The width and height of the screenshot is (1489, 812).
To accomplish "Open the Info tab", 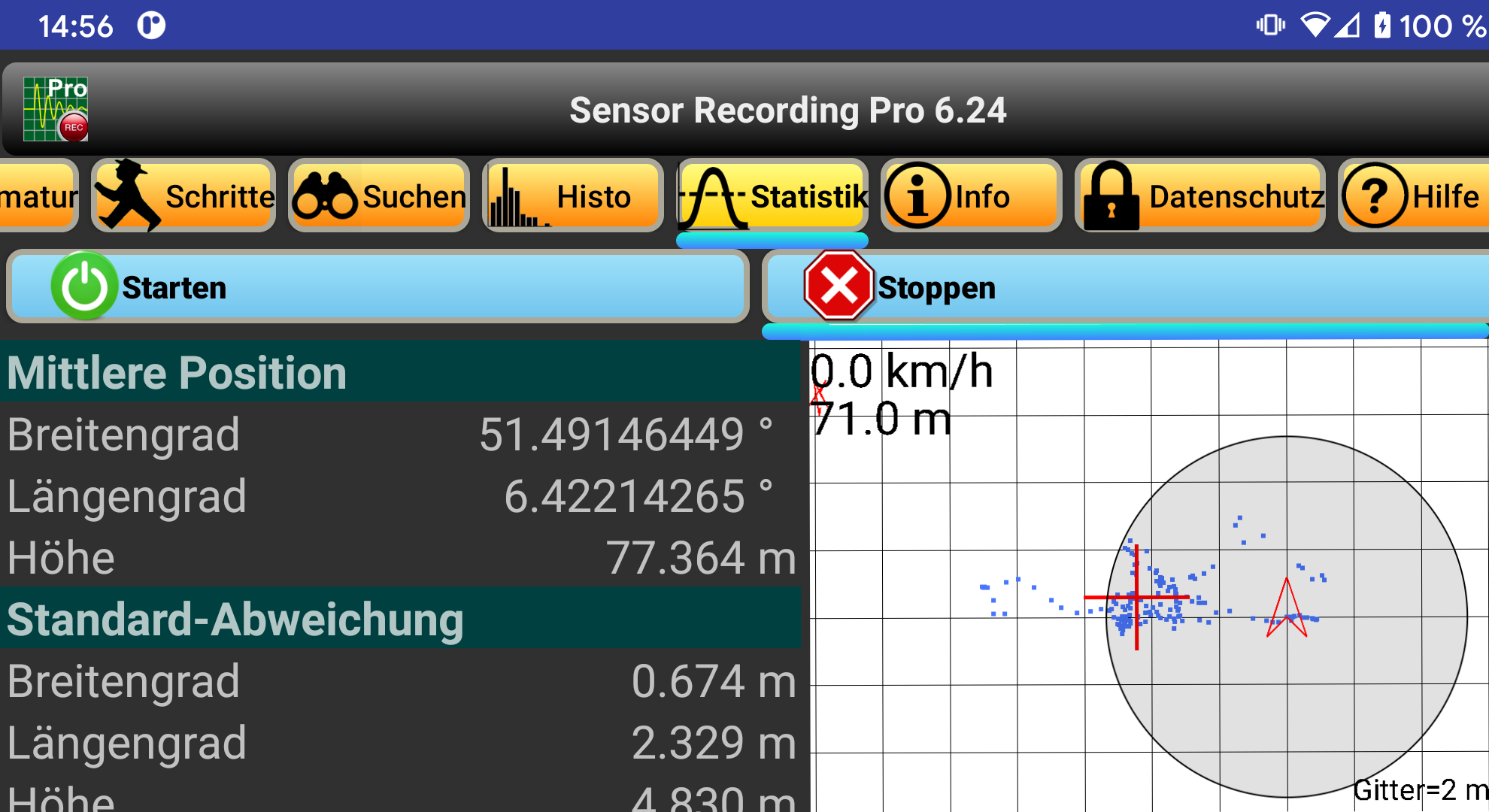I will pos(971,196).
